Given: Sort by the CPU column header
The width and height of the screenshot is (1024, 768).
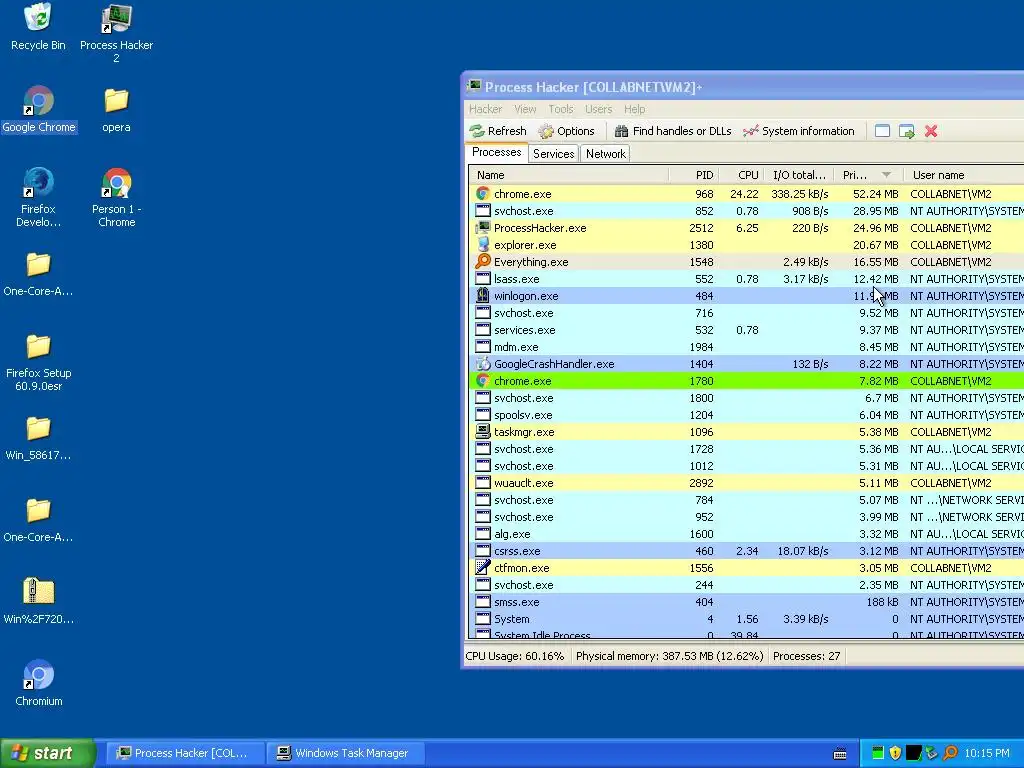Looking at the screenshot, I should point(741,175).
